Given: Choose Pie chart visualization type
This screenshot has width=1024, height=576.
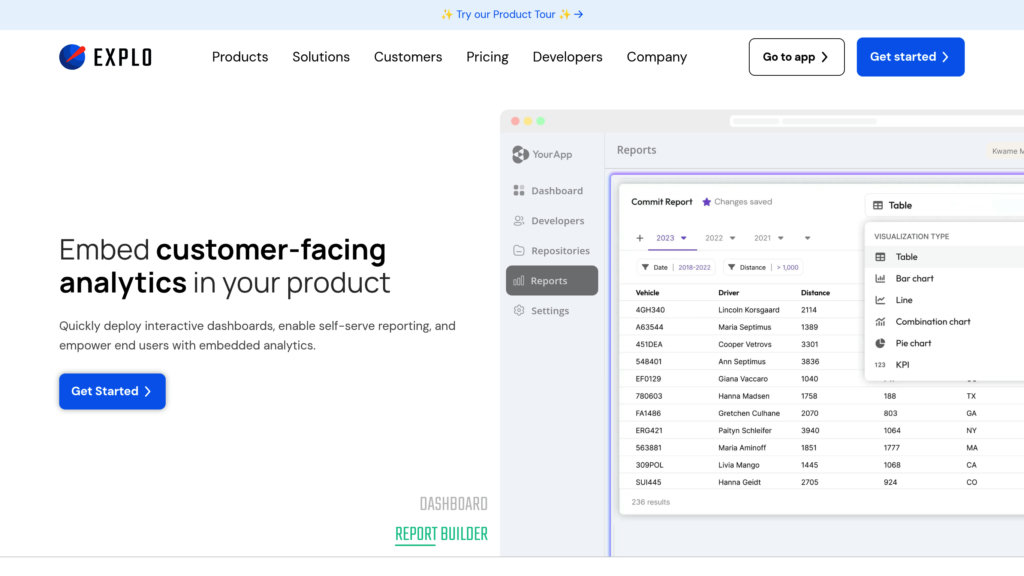Looking at the screenshot, I should (945, 343).
